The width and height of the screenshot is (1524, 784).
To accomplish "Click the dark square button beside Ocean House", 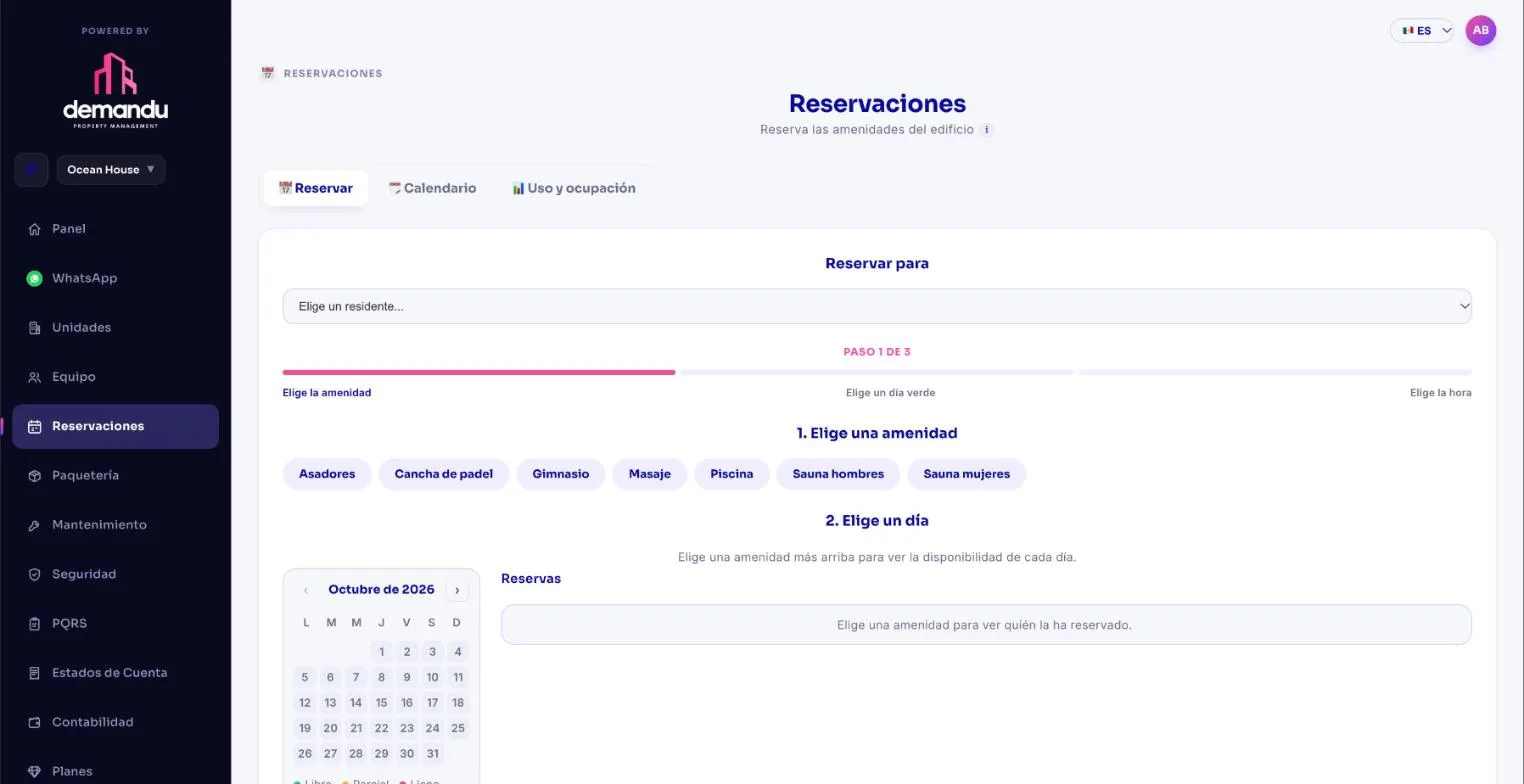I will pos(31,170).
